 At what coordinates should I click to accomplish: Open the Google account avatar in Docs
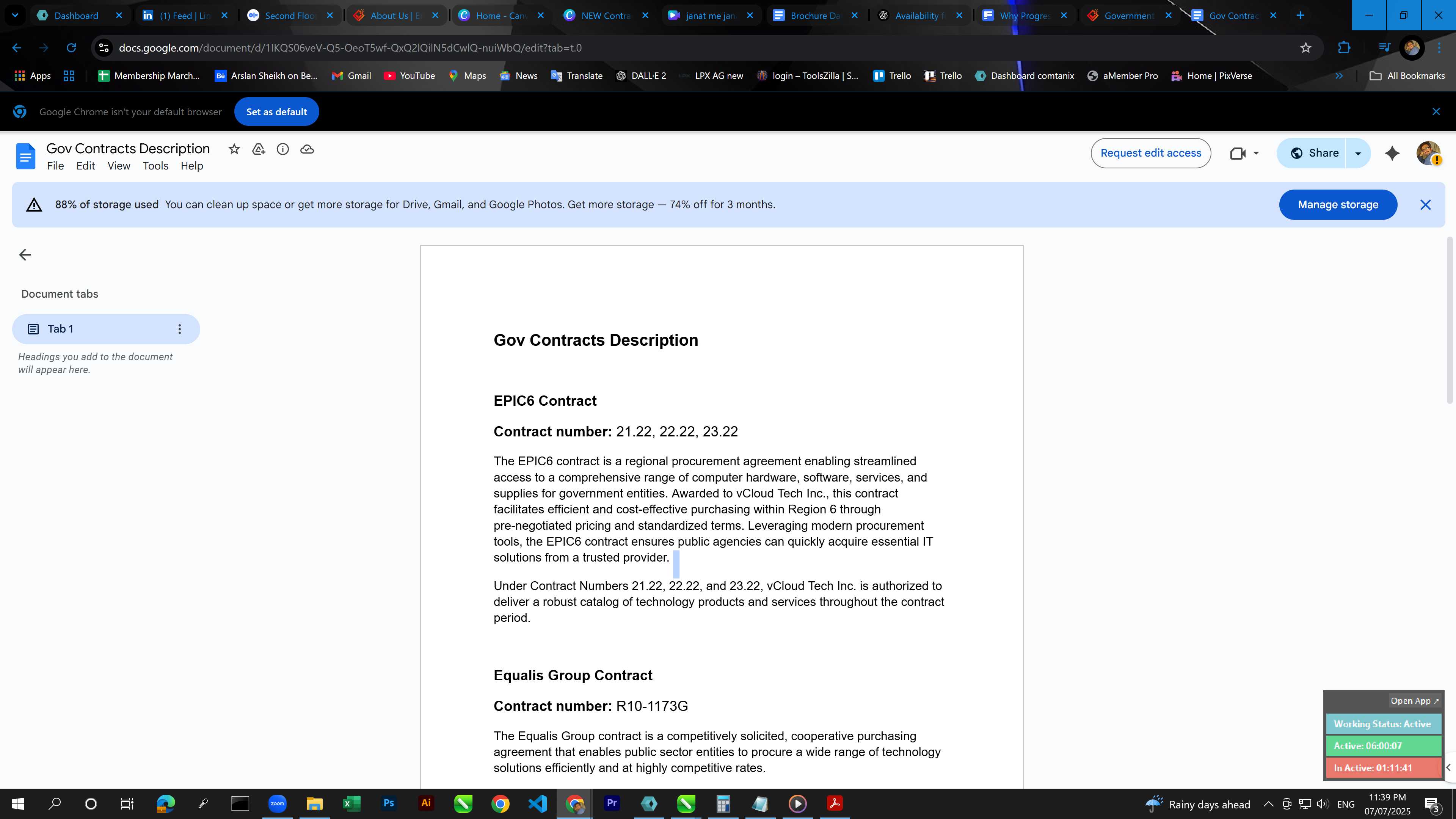(1428, 153)
